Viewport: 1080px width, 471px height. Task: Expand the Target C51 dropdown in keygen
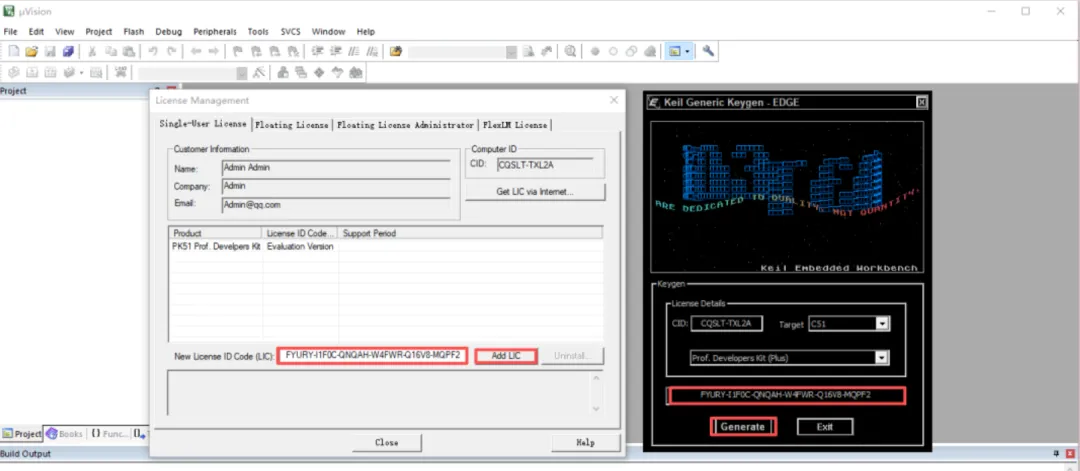[882, 324]
